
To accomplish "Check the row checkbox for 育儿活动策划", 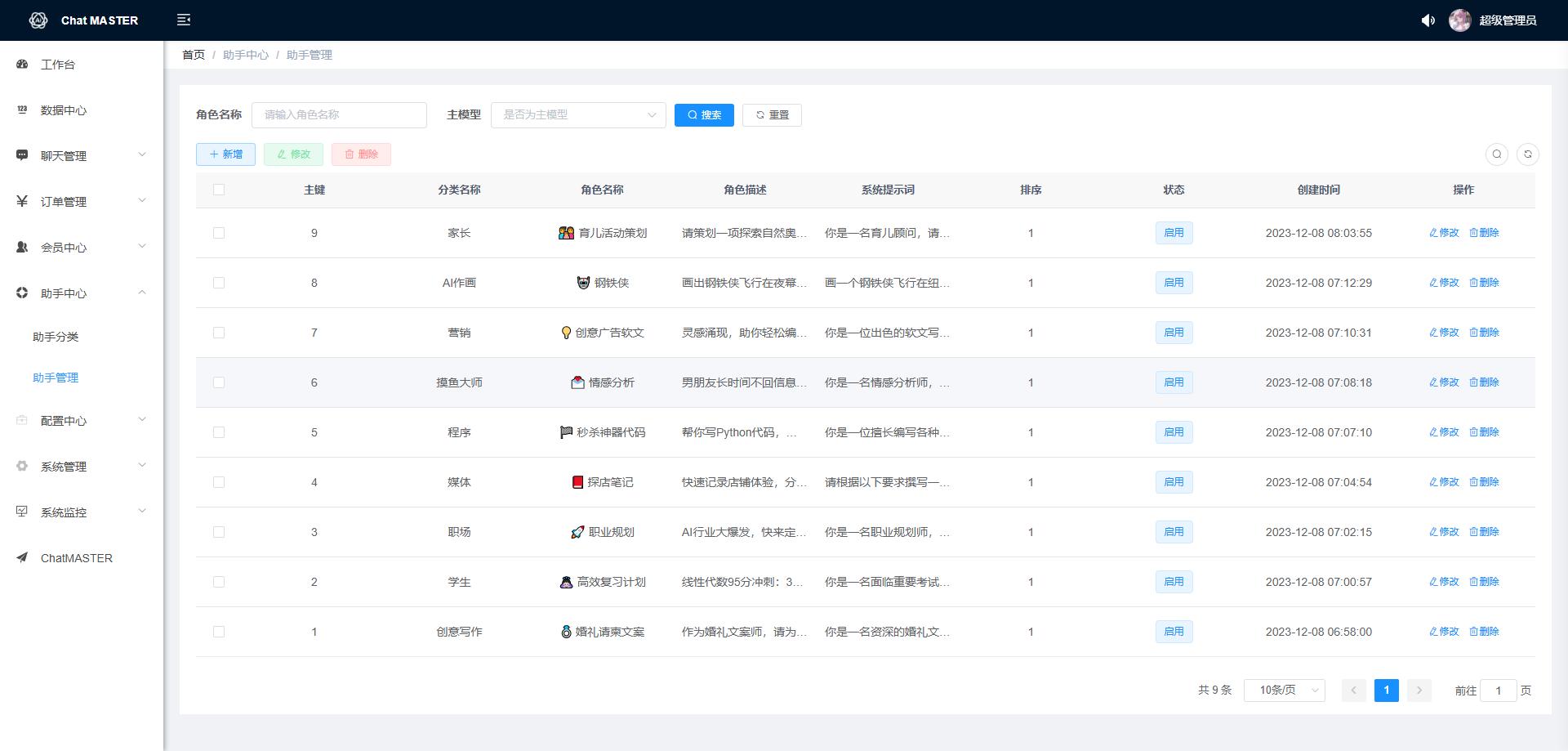I will click(218, 233).
